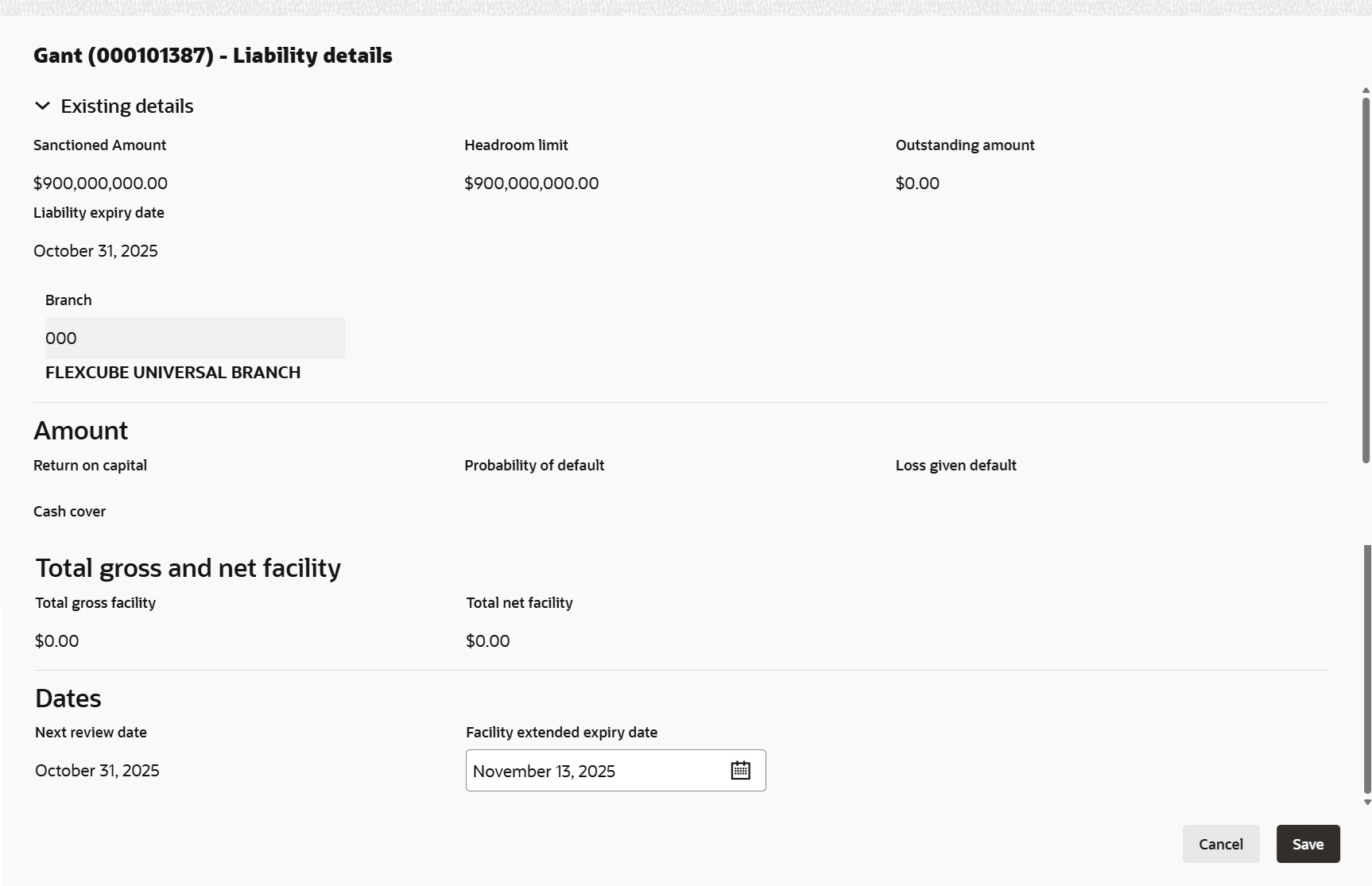
Task: Click the Save button
Action: [x=1308, y=843]
